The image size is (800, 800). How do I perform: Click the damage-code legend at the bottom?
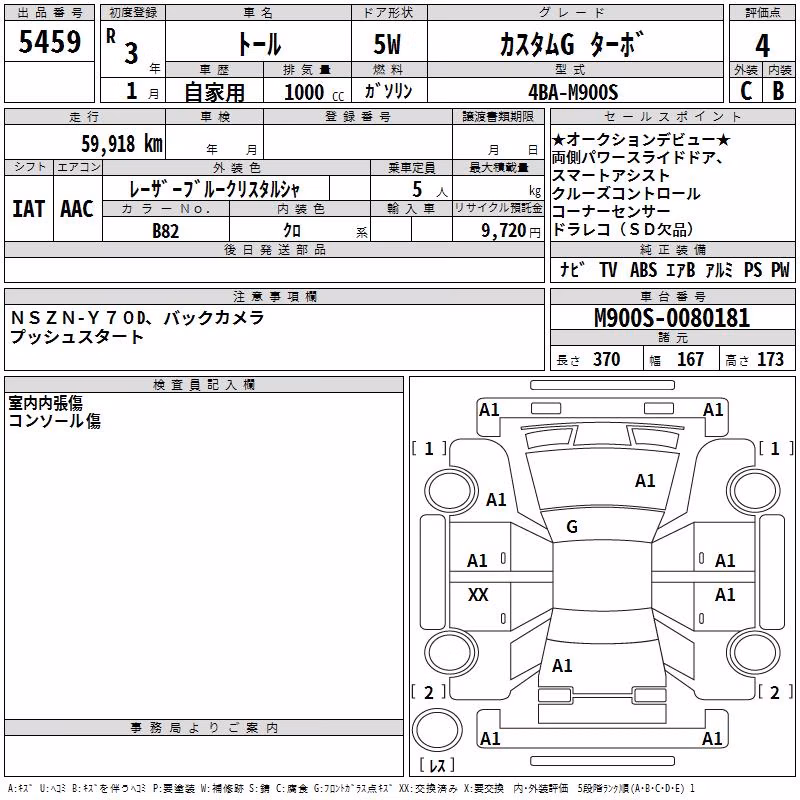pyautogui.click(x=351, y=788)
